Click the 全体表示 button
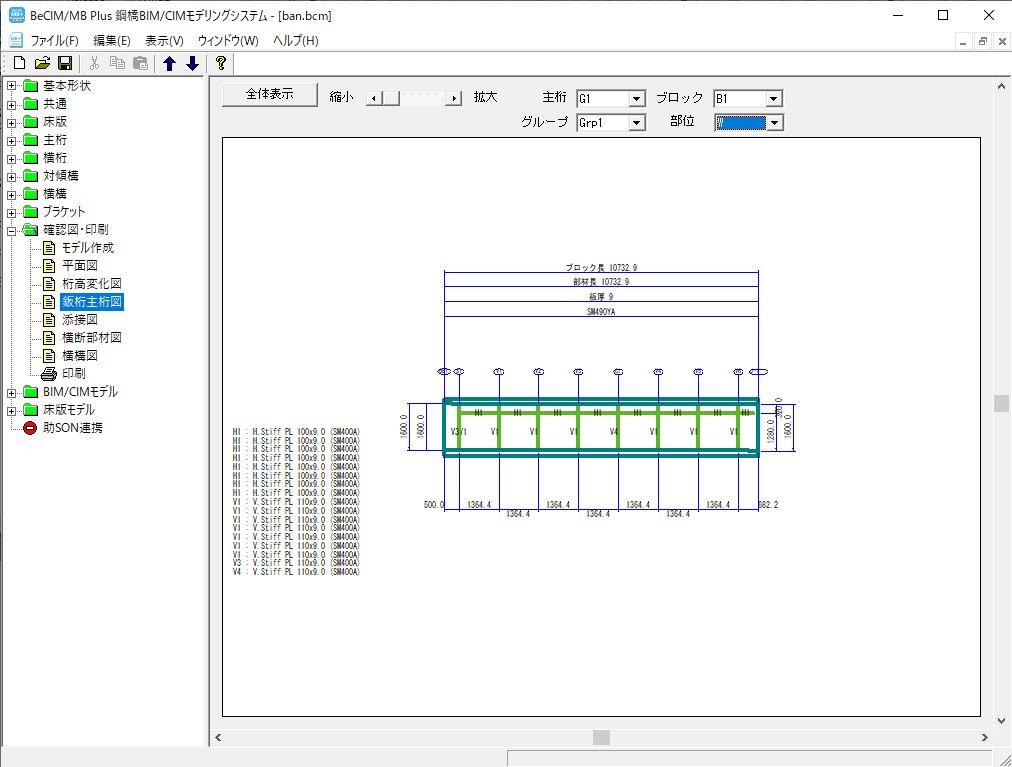Image resolution: width=1012 pixels, height=767 pixels. [x=269, y=94]
